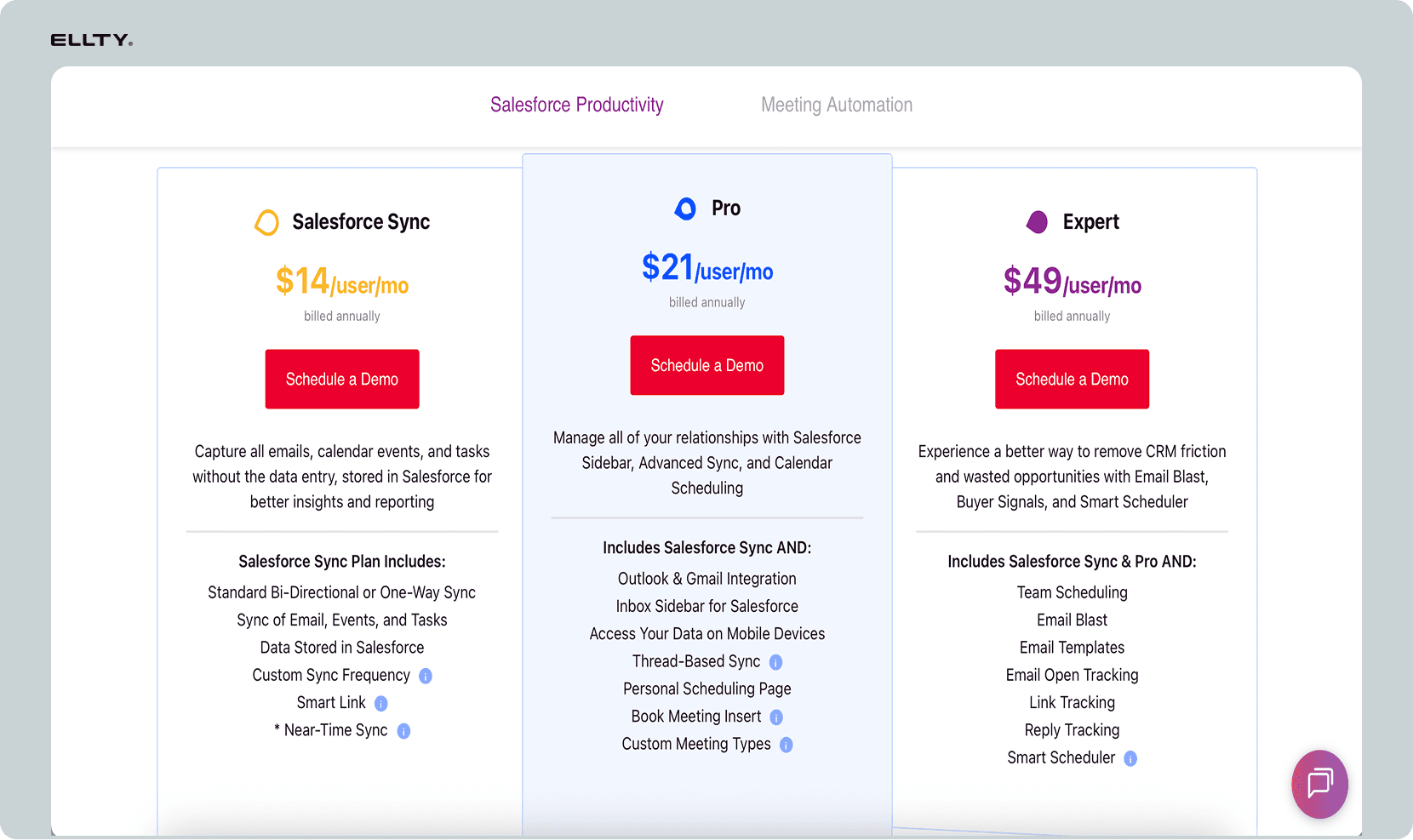Click 'Team Scheduling' feature

pos(1073,592)
